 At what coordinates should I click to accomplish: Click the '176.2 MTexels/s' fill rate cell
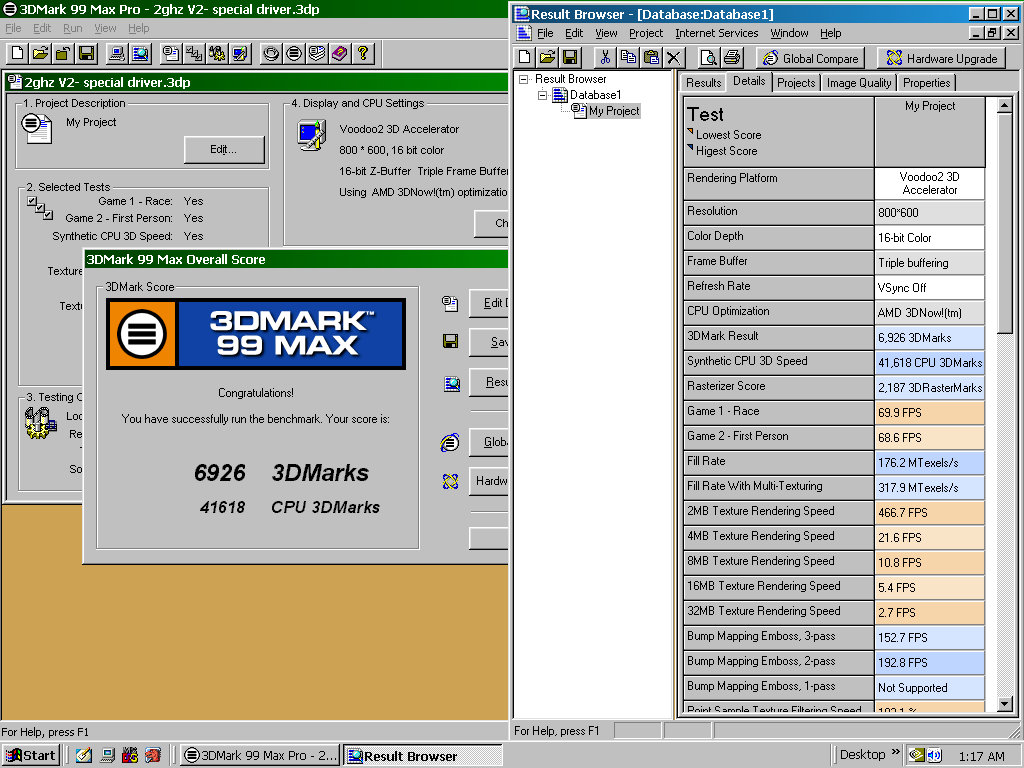(x=930, y=462)
